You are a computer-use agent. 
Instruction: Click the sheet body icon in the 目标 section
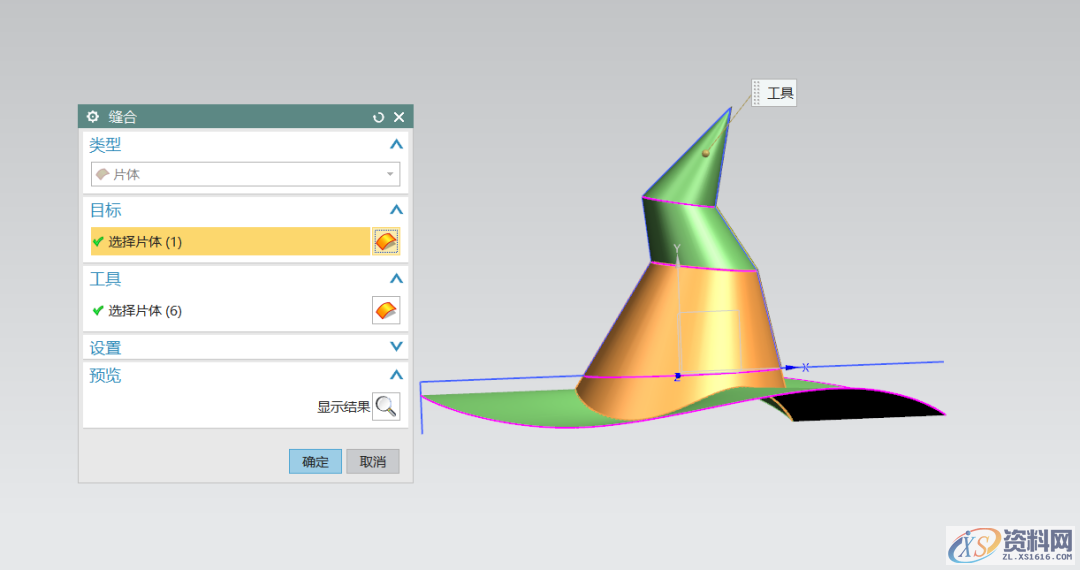tap(386, 241)
